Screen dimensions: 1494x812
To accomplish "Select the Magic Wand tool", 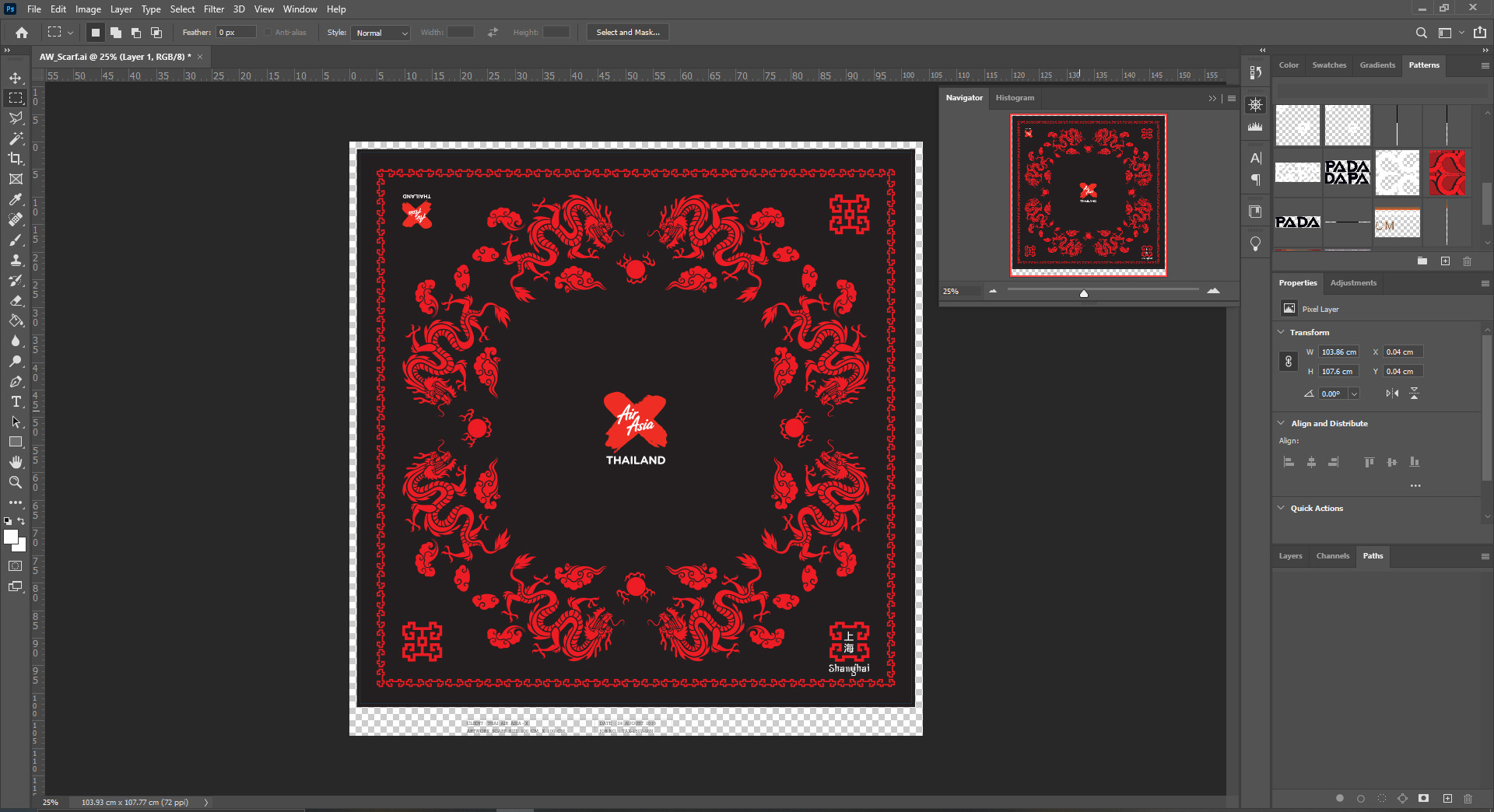I will pyautogui.click(x=16, y=138).
